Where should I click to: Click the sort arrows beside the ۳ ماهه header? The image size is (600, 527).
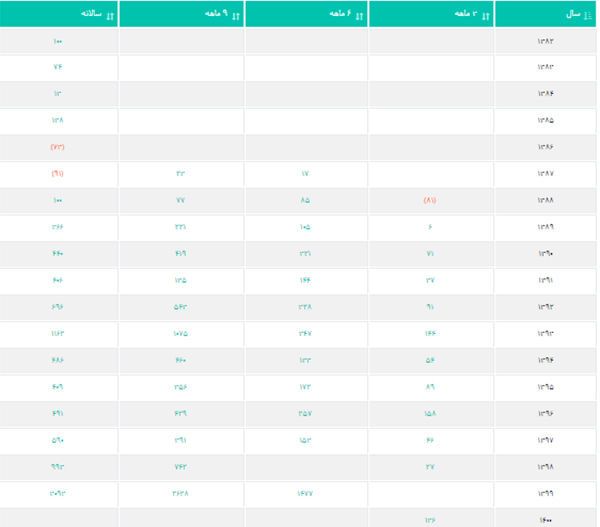click(x=484, y=15)
